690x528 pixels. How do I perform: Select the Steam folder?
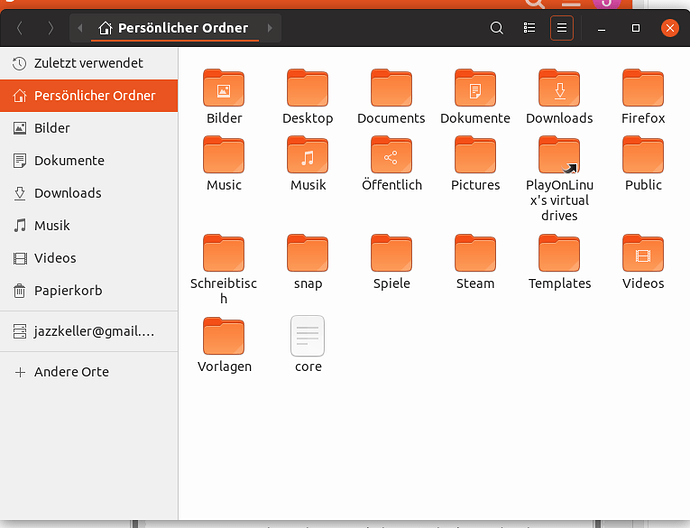(x=475, y=254)
